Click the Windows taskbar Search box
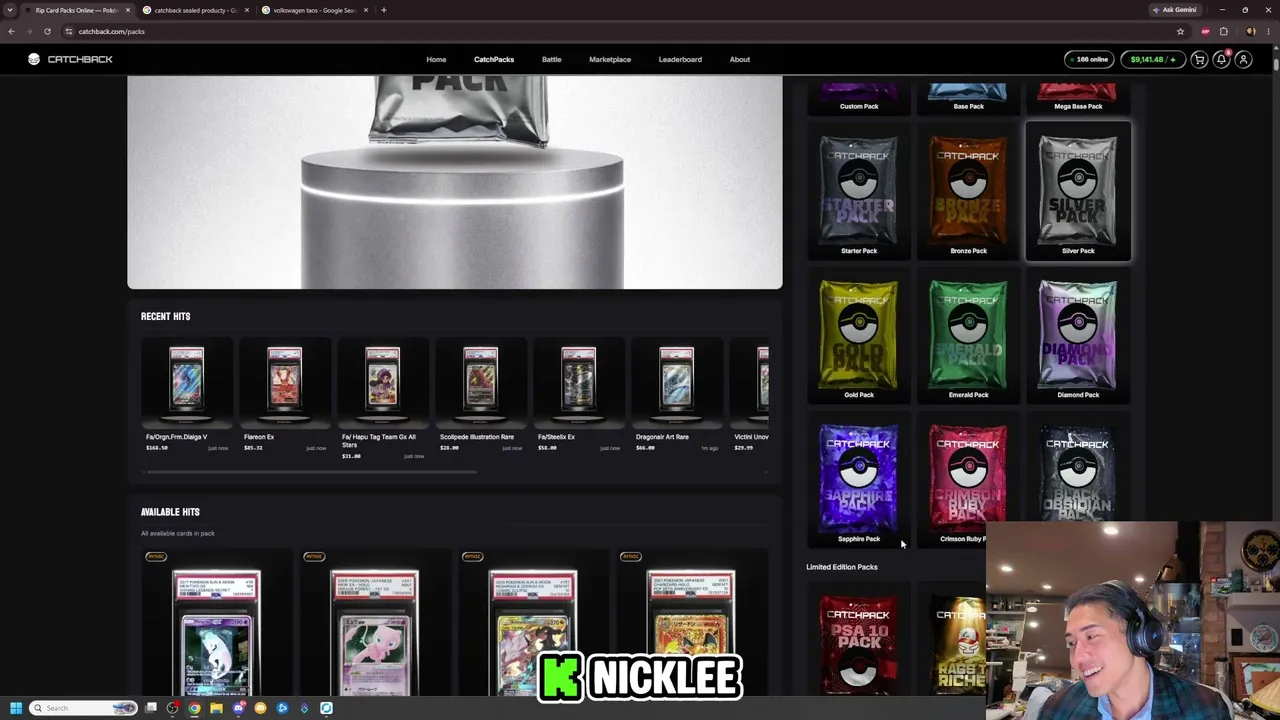This screenshot has height=720, width=1280. click(83, 708)
